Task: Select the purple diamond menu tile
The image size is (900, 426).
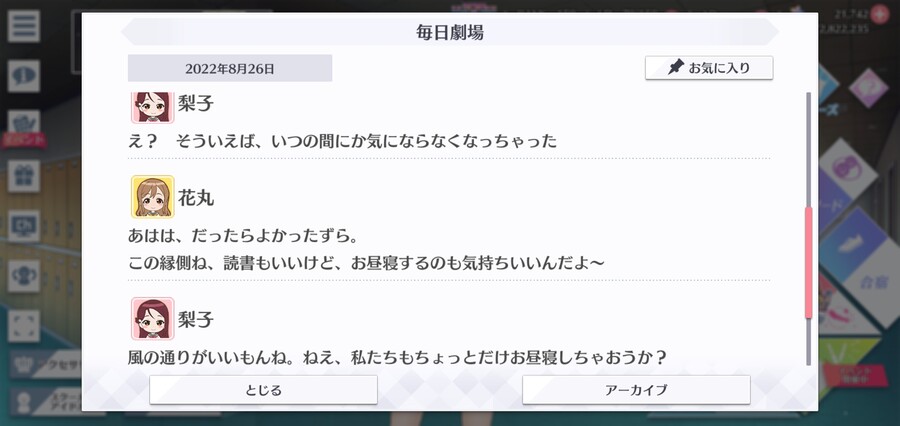Action: 868,88
